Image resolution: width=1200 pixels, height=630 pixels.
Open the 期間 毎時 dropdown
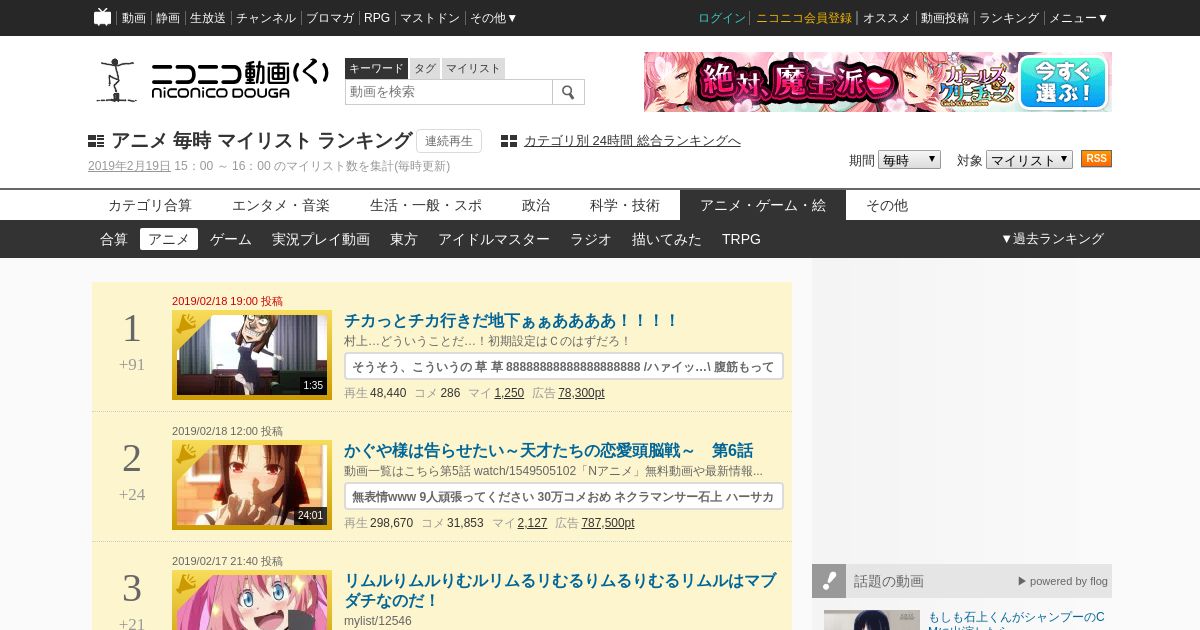[909, 160]
